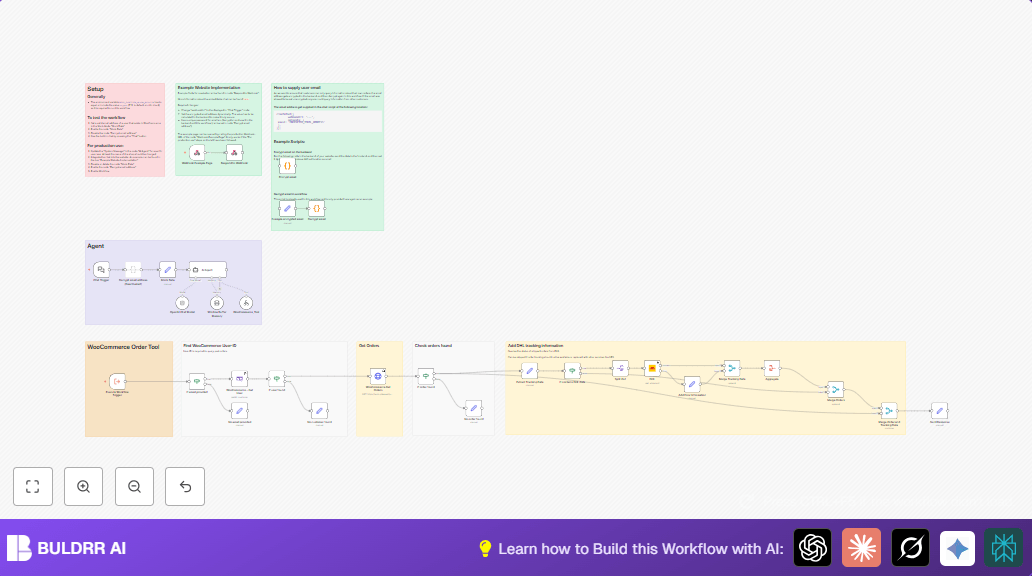Select the 'No order found' edit node
The height and width of the screenshot is (576, 1032).
(x=473, y=408)
